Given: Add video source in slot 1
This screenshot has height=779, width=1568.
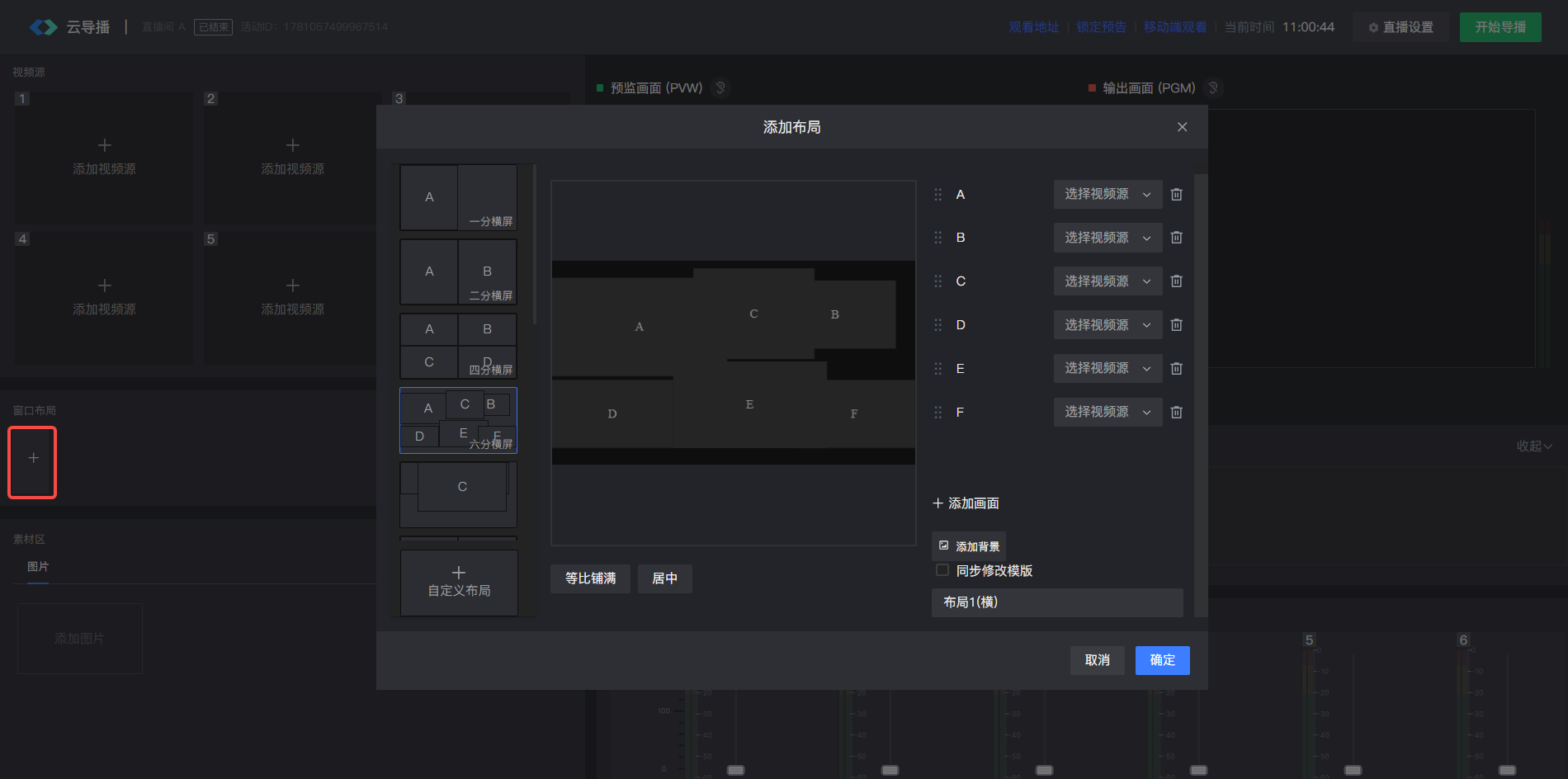Looking at the screenshot, I should (x=104, y=158).
